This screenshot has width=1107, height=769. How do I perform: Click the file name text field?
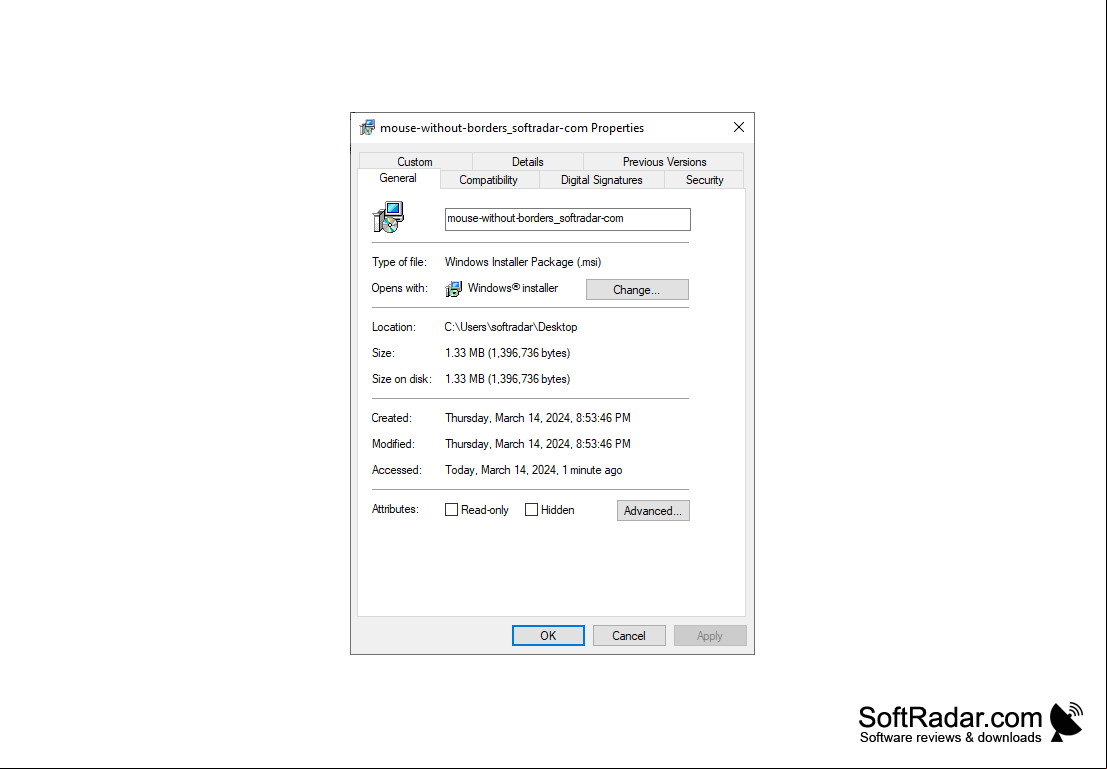tap(568, 219)
